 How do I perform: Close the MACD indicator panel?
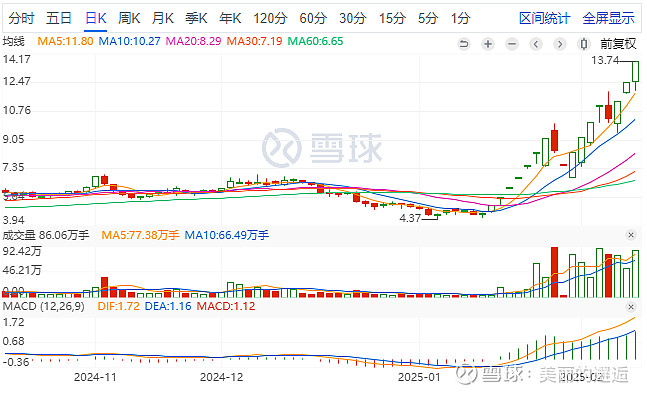(630, 307)
